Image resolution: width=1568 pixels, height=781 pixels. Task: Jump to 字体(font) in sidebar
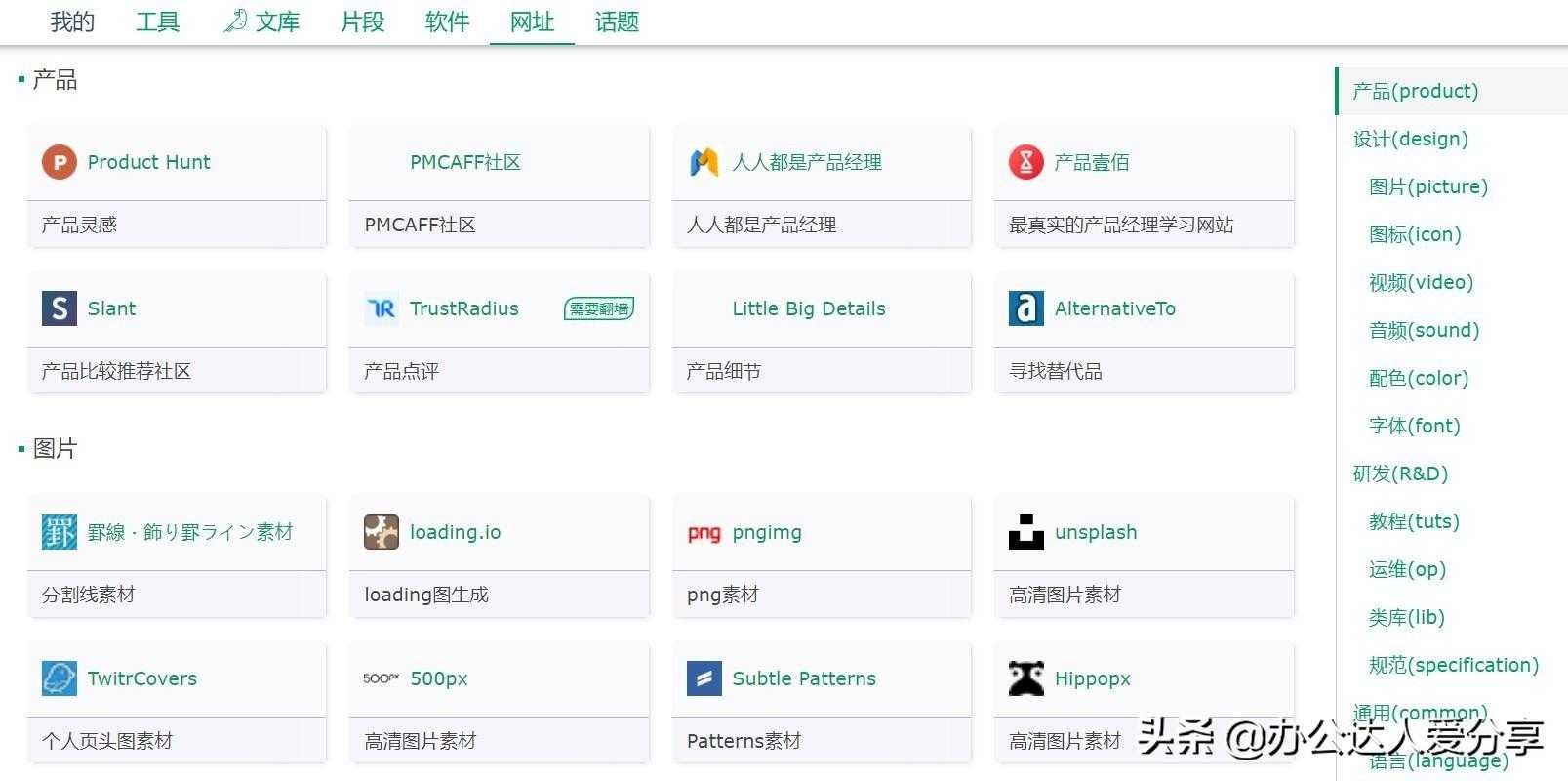[1415, 426]
